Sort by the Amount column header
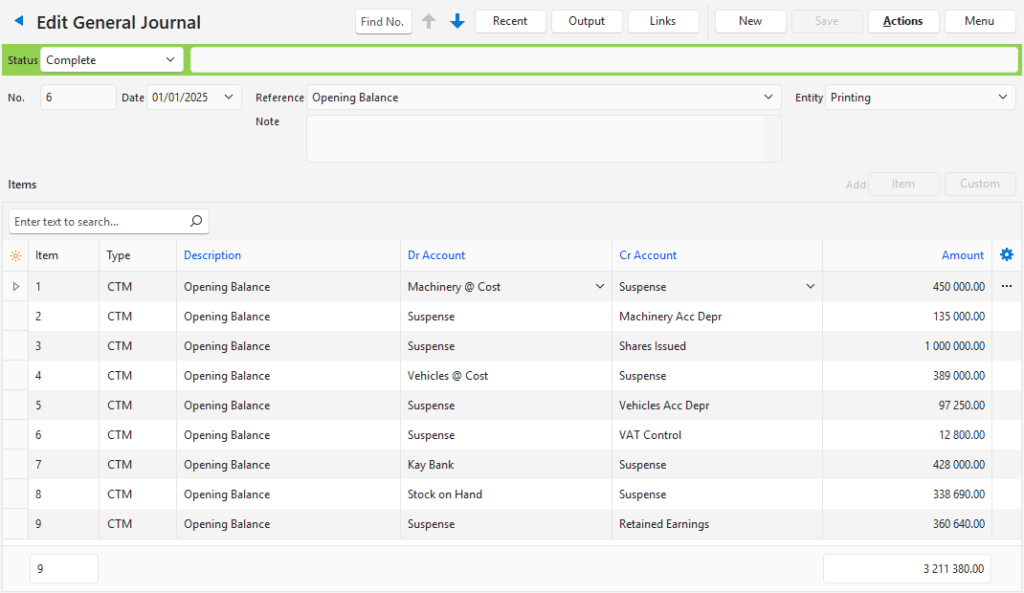The width and height of the screenshot is (1024, 593). click(962, 256)
